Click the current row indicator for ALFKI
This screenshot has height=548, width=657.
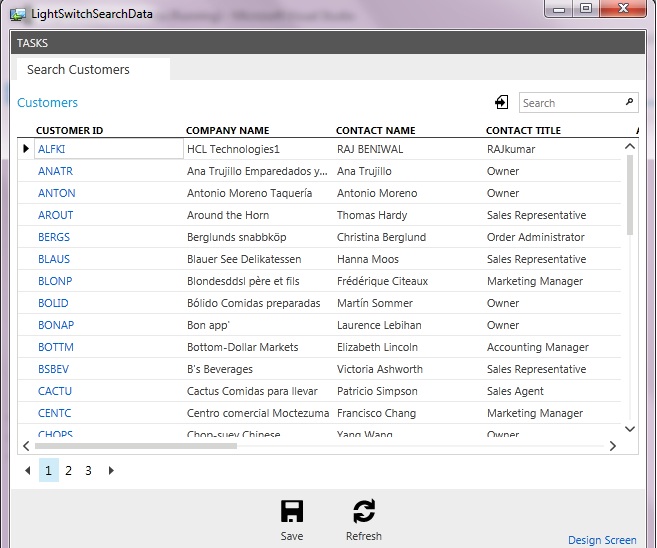26,148
